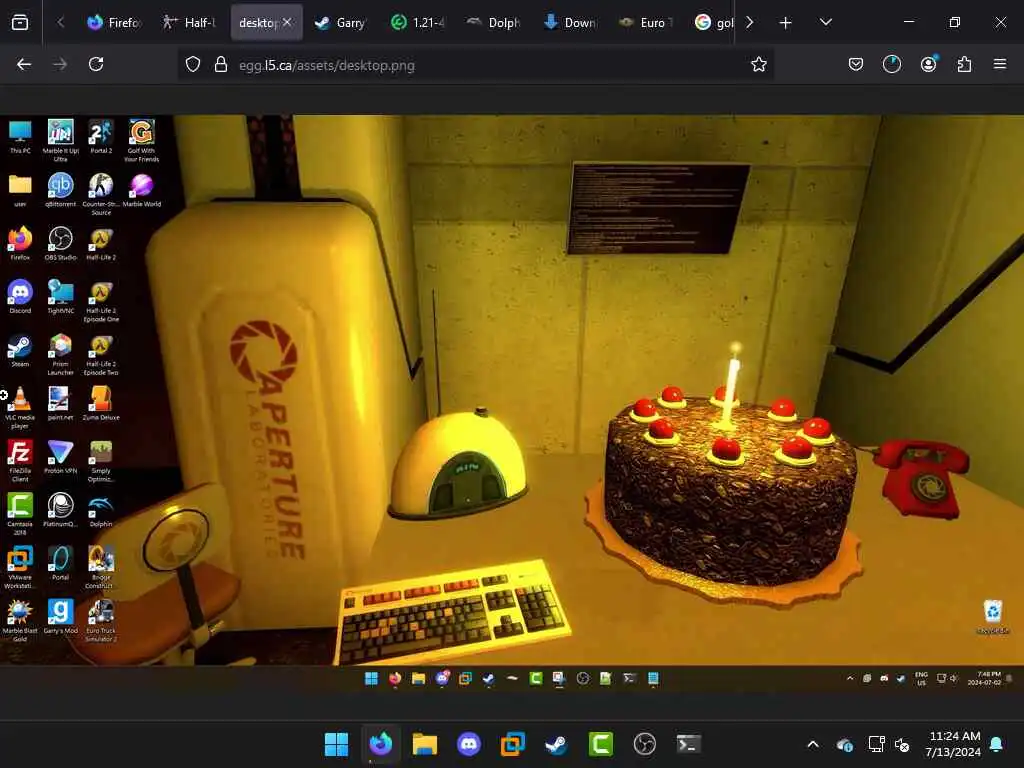Switch to the Euro T tab

tap(645, 23)
